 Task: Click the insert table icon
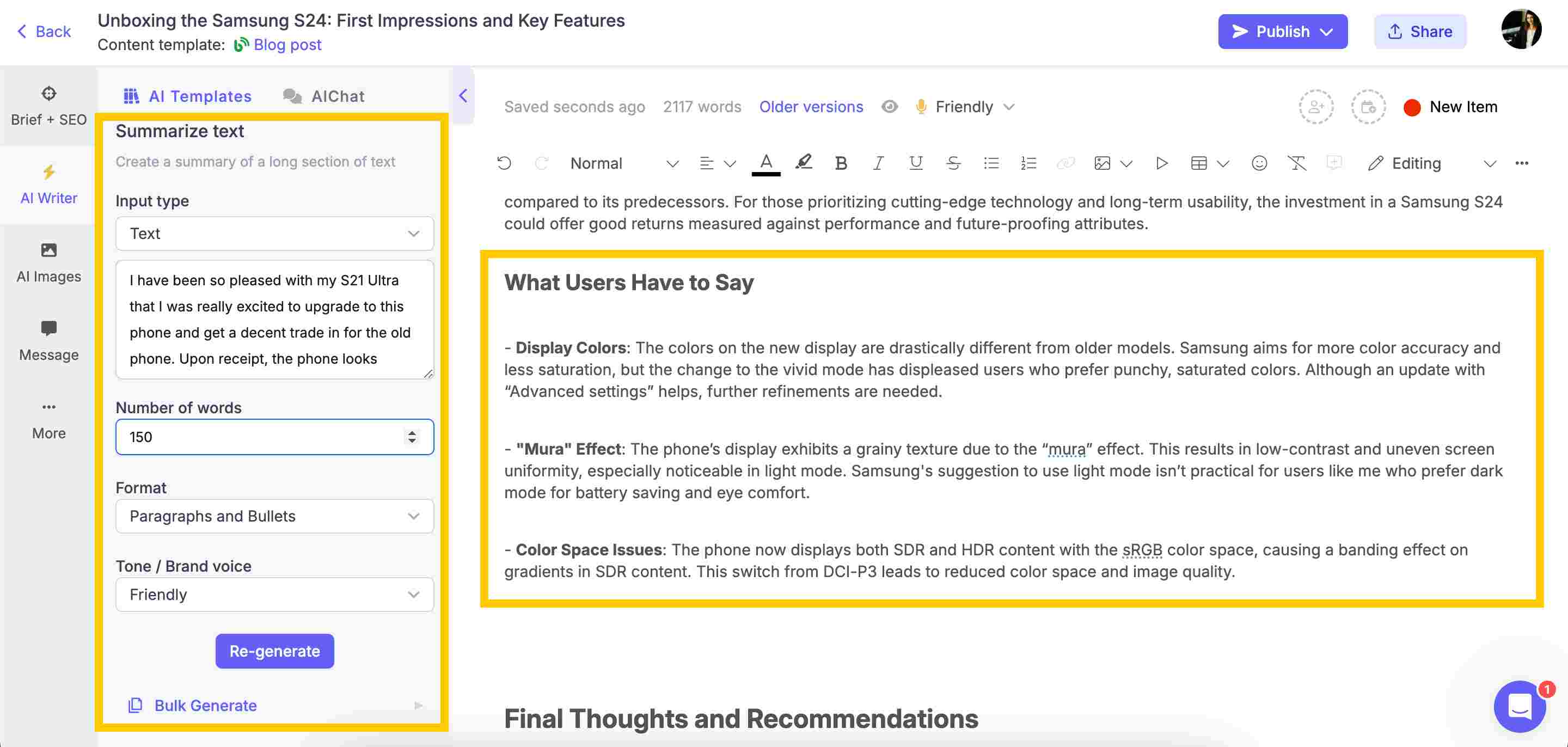pos(1199,163)
